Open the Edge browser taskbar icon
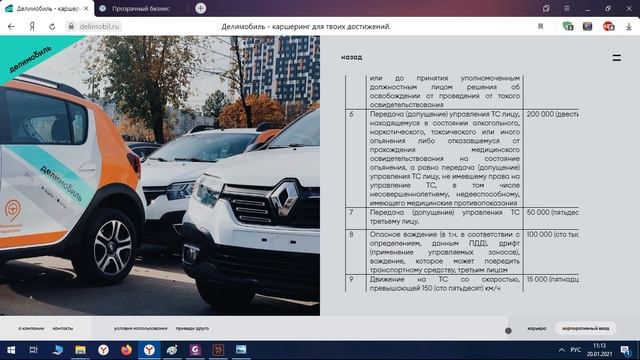The height and width of the screenshot is (360, 640). pyautogui.click(x=57, y=350)
